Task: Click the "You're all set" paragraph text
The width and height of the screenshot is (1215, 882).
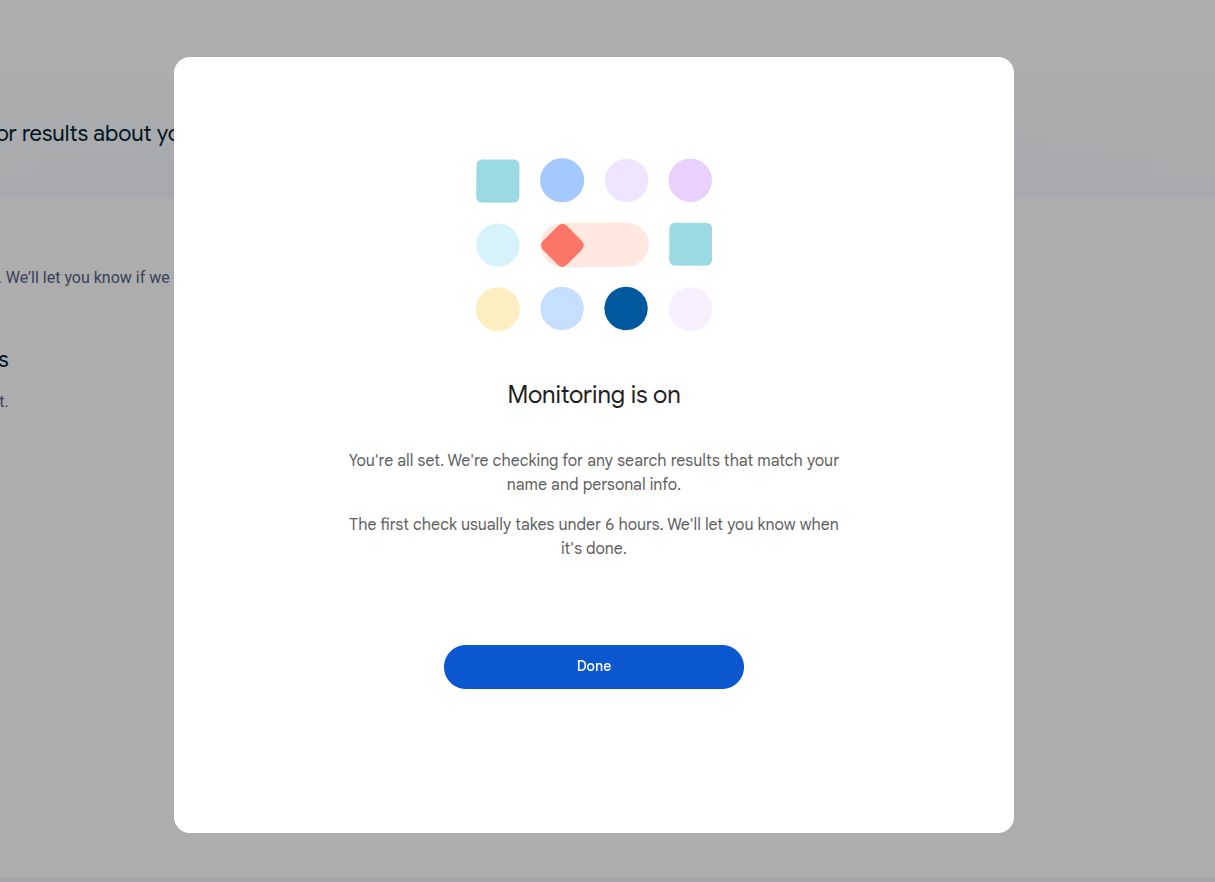Action: 593,461
